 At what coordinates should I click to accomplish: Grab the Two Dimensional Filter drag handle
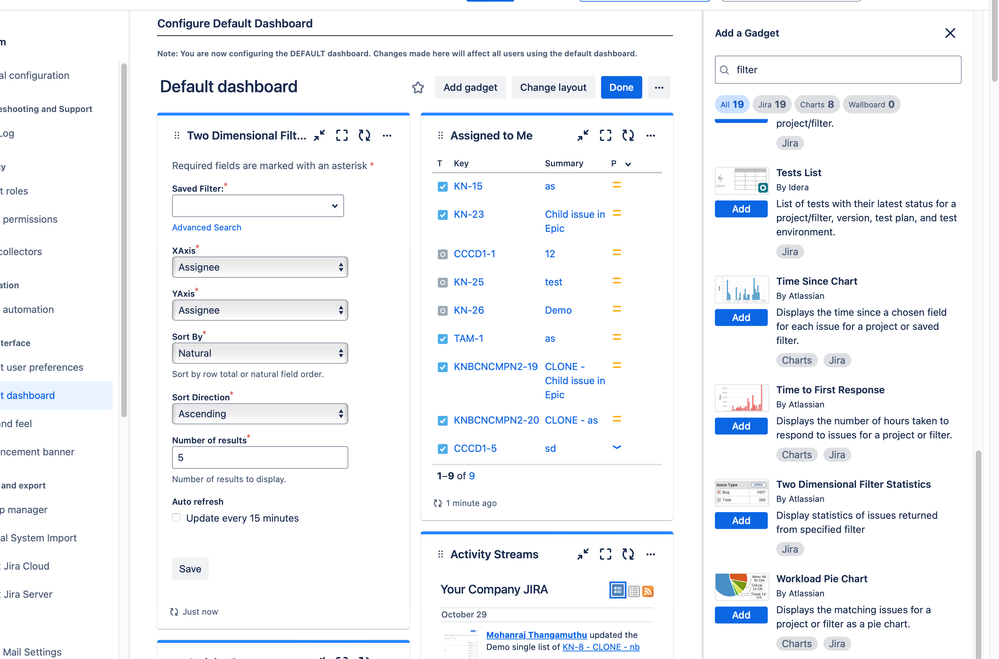click(176, 136)
